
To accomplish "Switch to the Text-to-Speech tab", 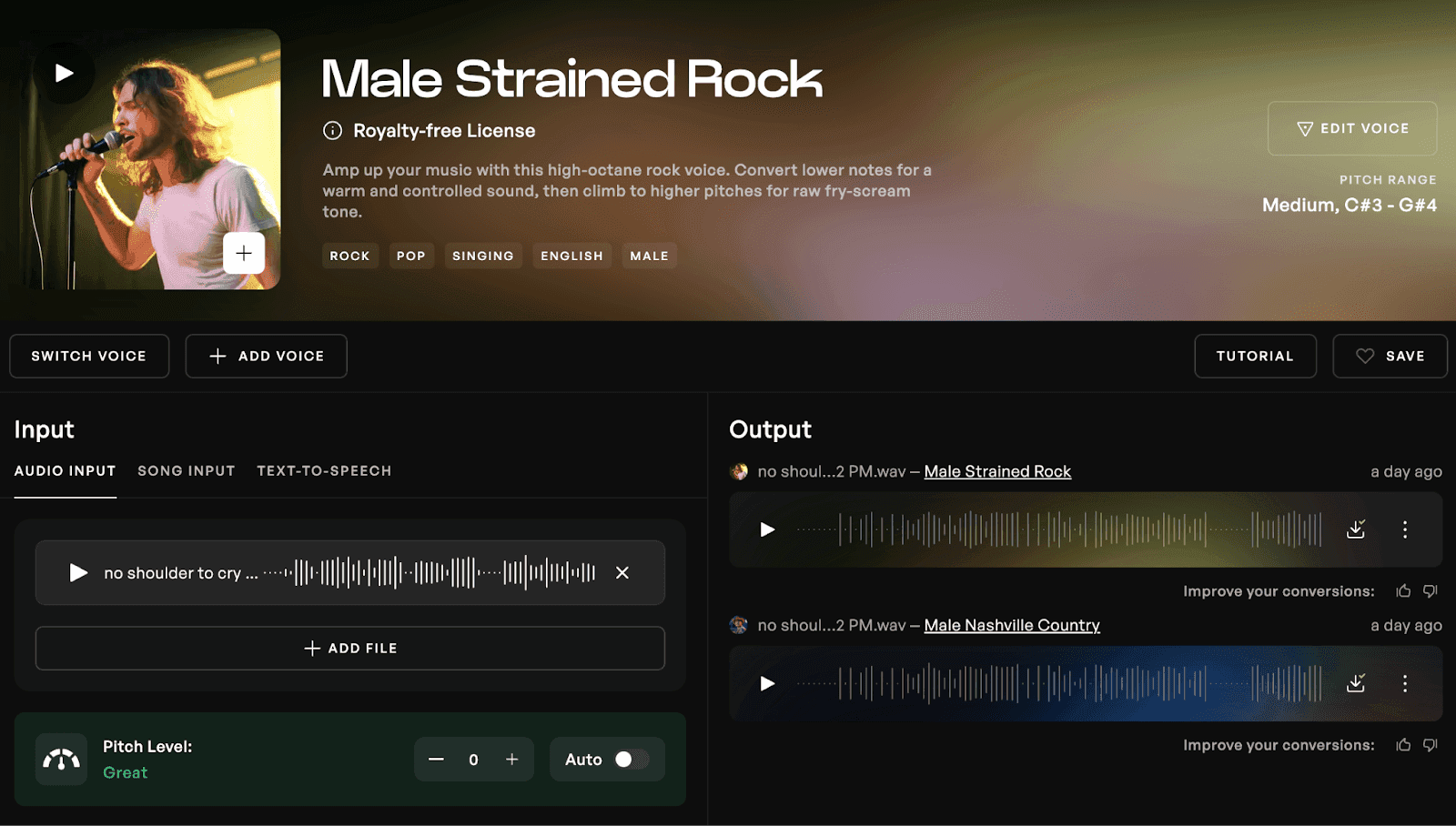I will [324, 470].
